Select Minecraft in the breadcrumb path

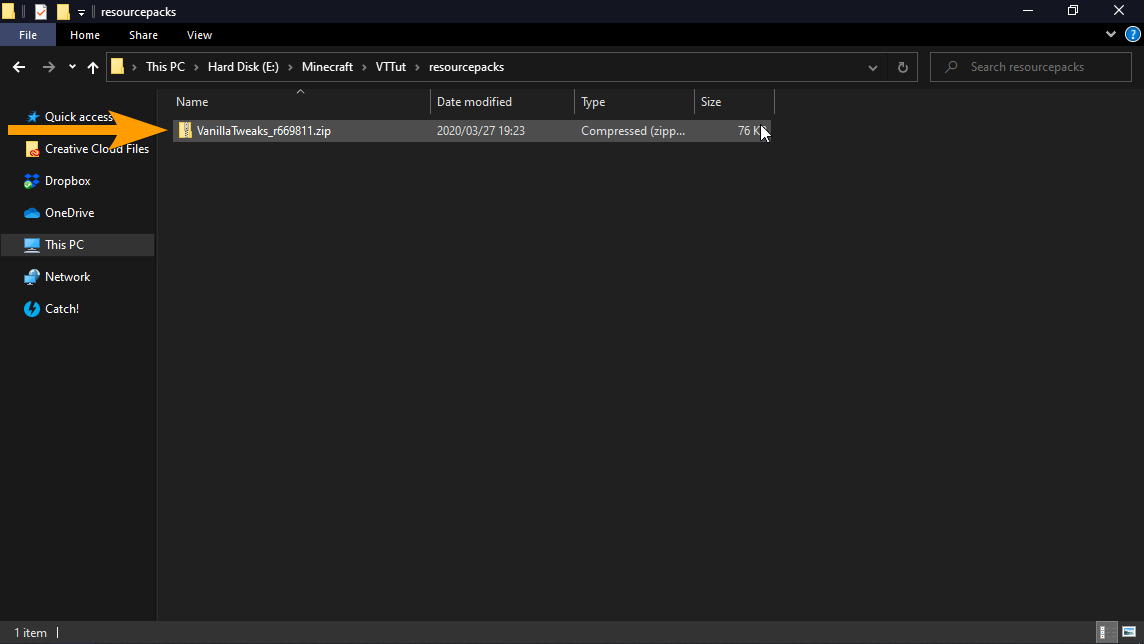point(327,67)
